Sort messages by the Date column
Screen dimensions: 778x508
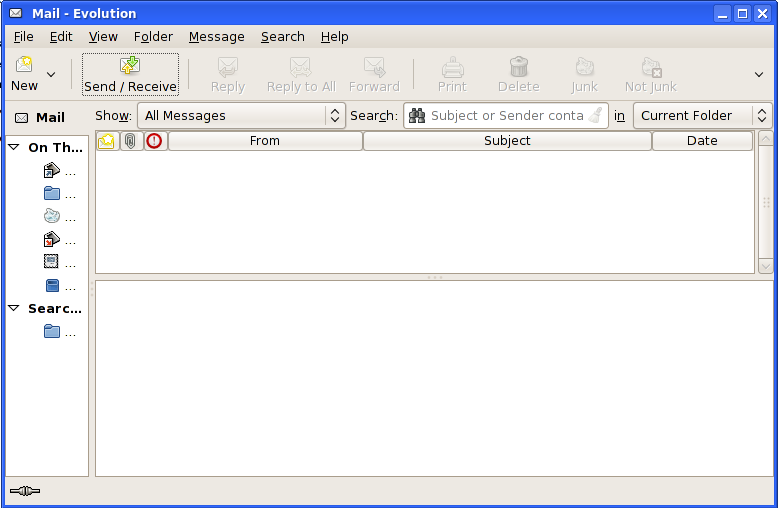pos(702,141)
